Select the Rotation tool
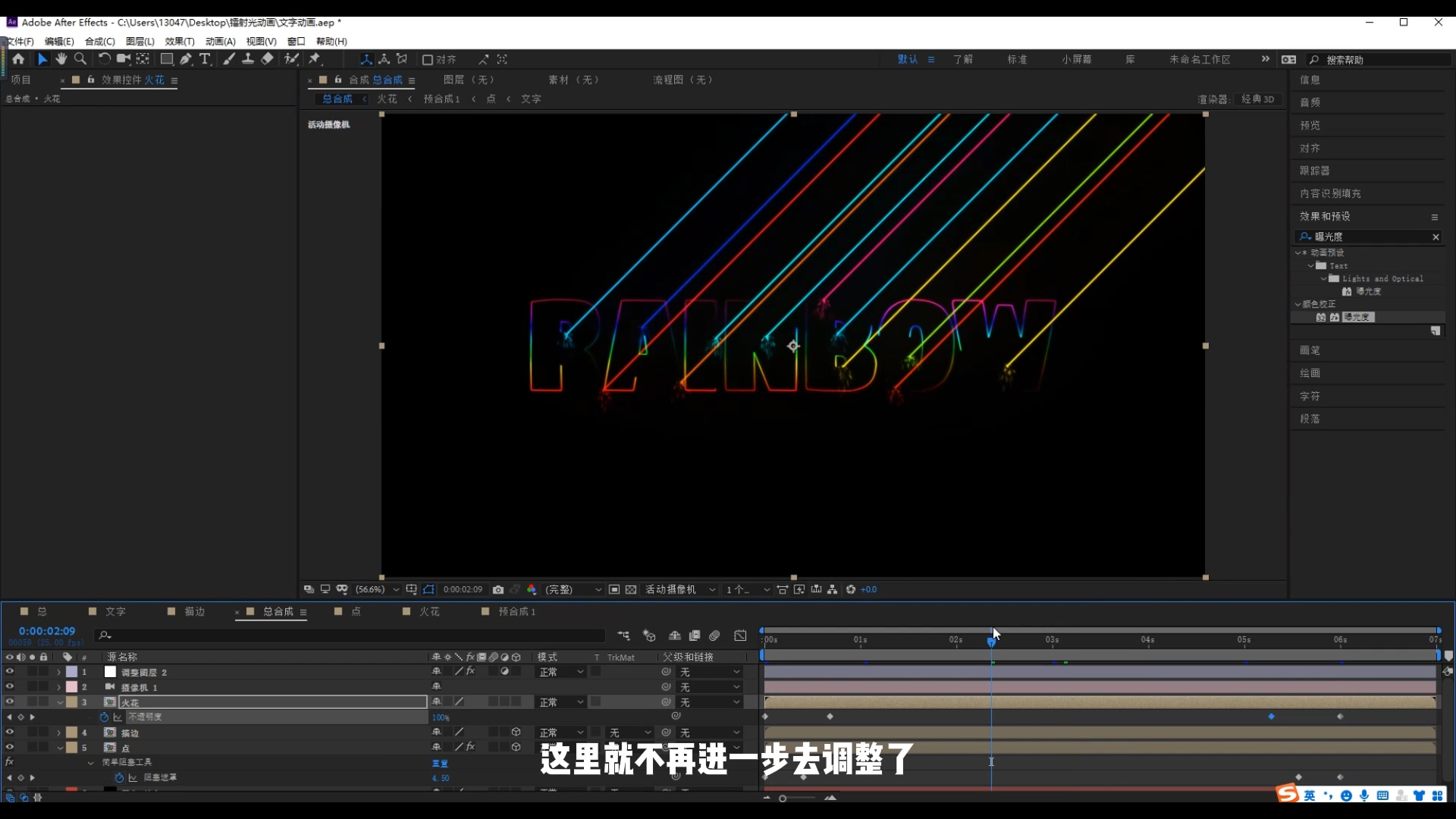 point(104,59)
